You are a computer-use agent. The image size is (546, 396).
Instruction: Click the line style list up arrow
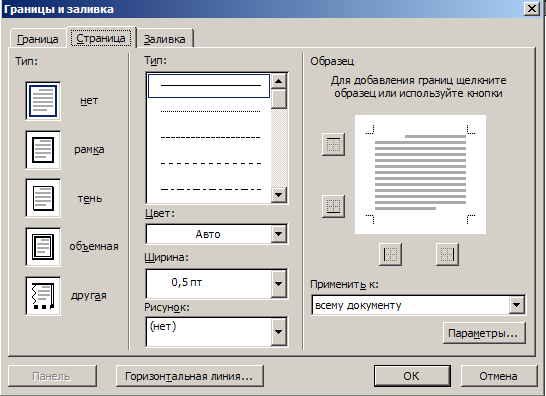(279, 81)
